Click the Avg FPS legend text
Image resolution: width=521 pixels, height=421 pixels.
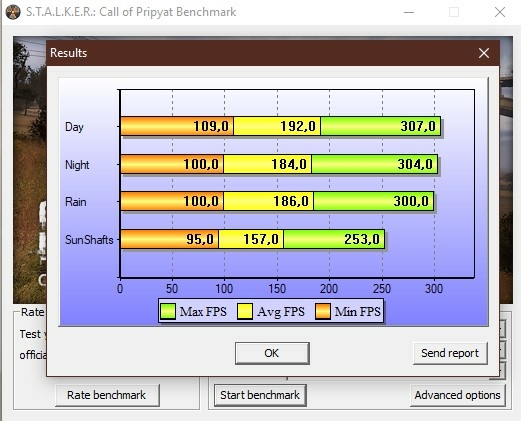tap(281, 312)
